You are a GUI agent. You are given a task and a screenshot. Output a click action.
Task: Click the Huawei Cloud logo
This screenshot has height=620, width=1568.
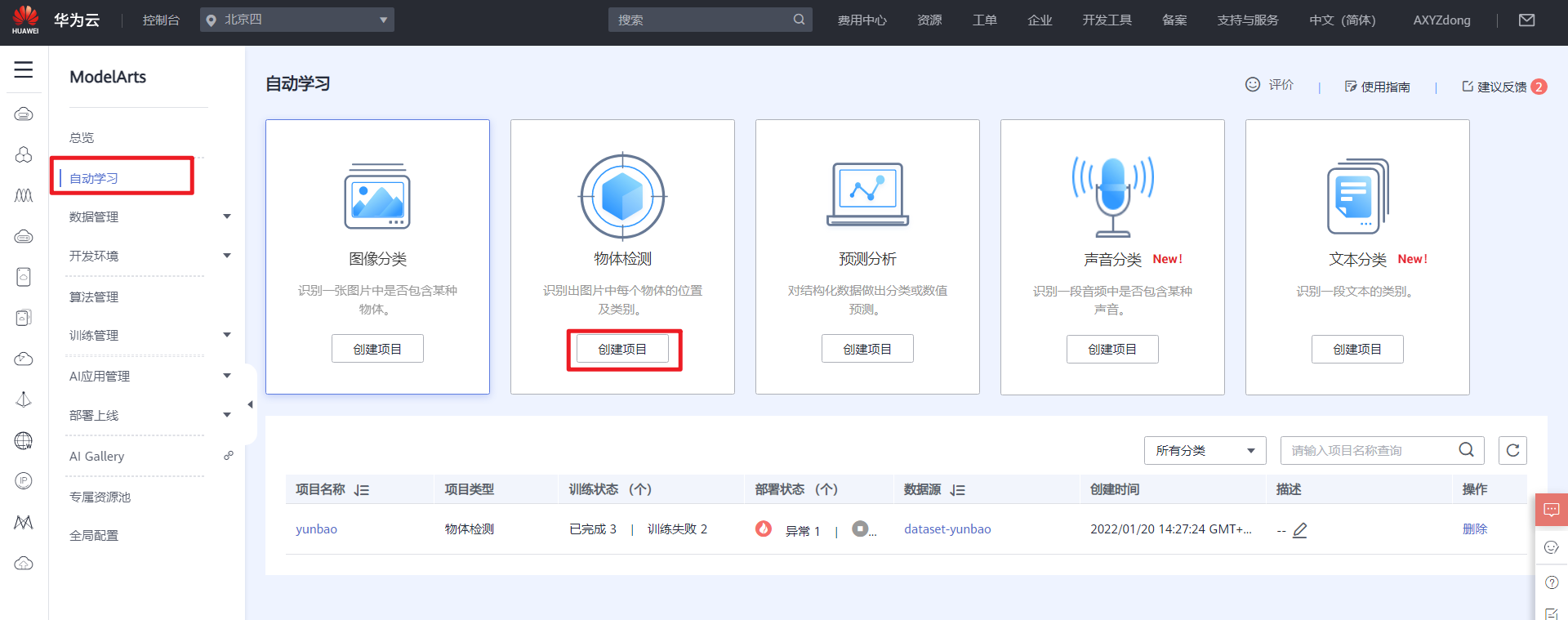[25, 20]
